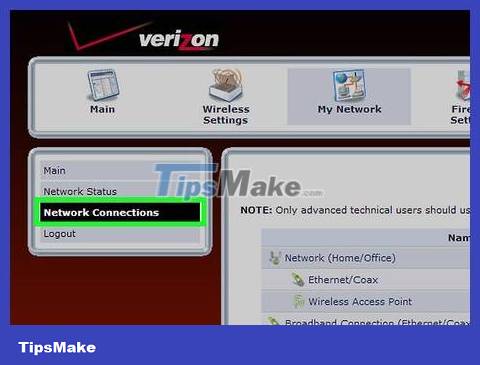The width and height of the screenshot is (480, 365).
Task: Click the Ethernet/Coax plug icon
Action: click(x=298, y=280)
